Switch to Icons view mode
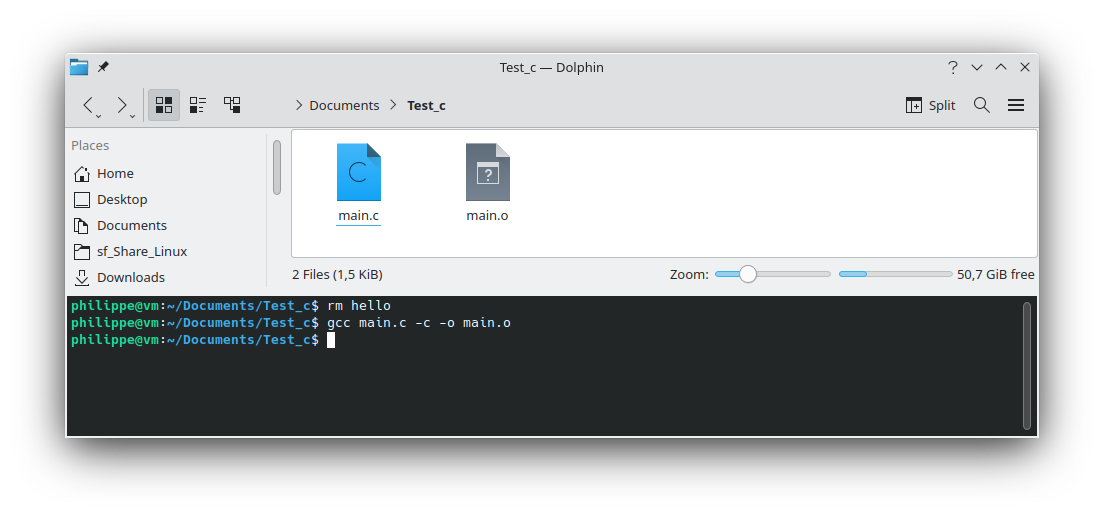 click(x=164, y=105)
